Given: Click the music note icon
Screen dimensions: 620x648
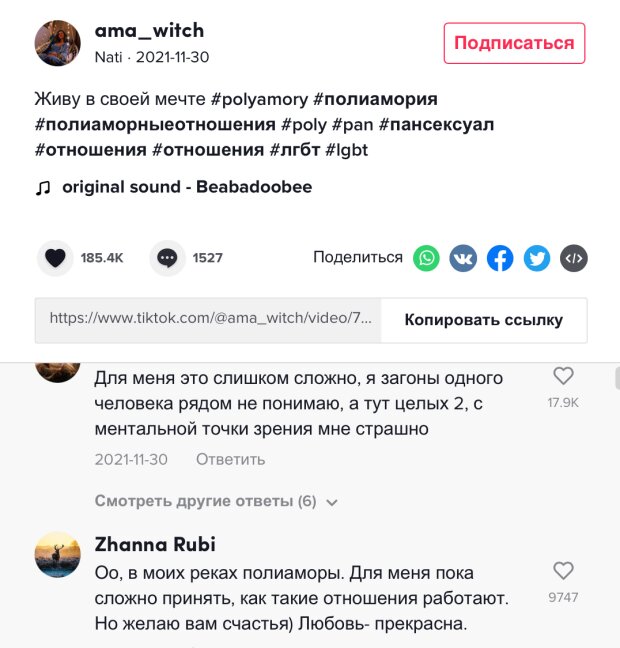Looking at the screenshot, I should pyautogui.click(x=43, y=187).
